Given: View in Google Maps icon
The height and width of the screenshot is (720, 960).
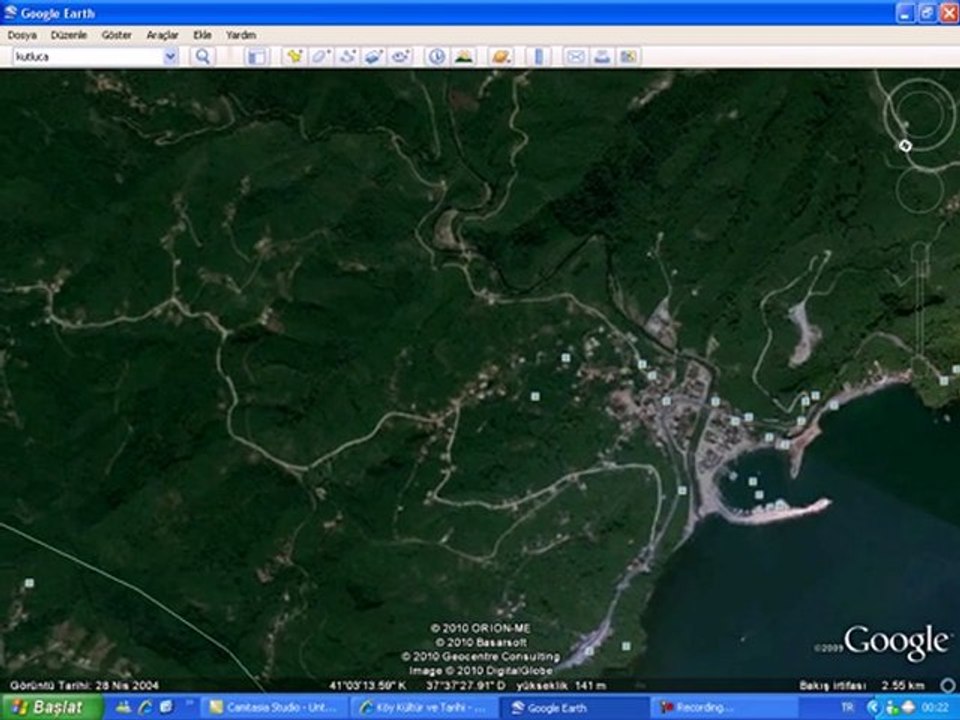Looking at the screenshot, I should 628,56.
